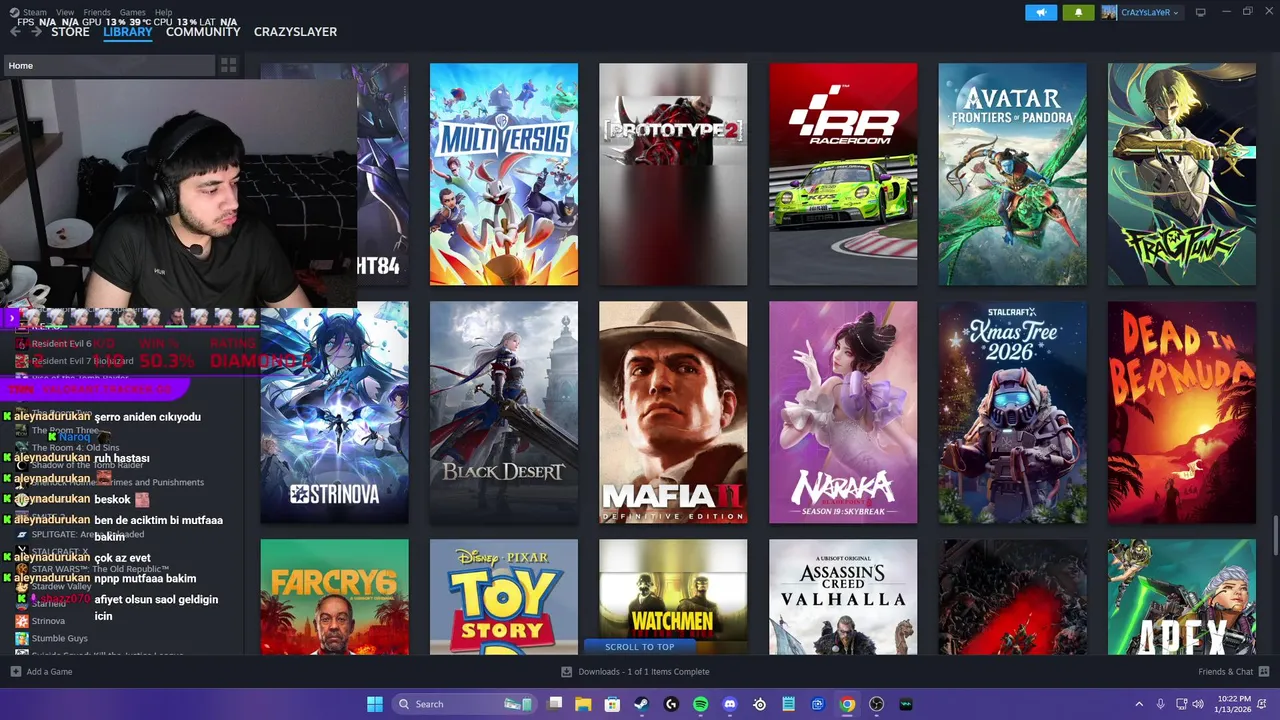This screenshot has width=1280, height=720.
Task: Open Spotify from the taskbar
Action: pos(700,704)
